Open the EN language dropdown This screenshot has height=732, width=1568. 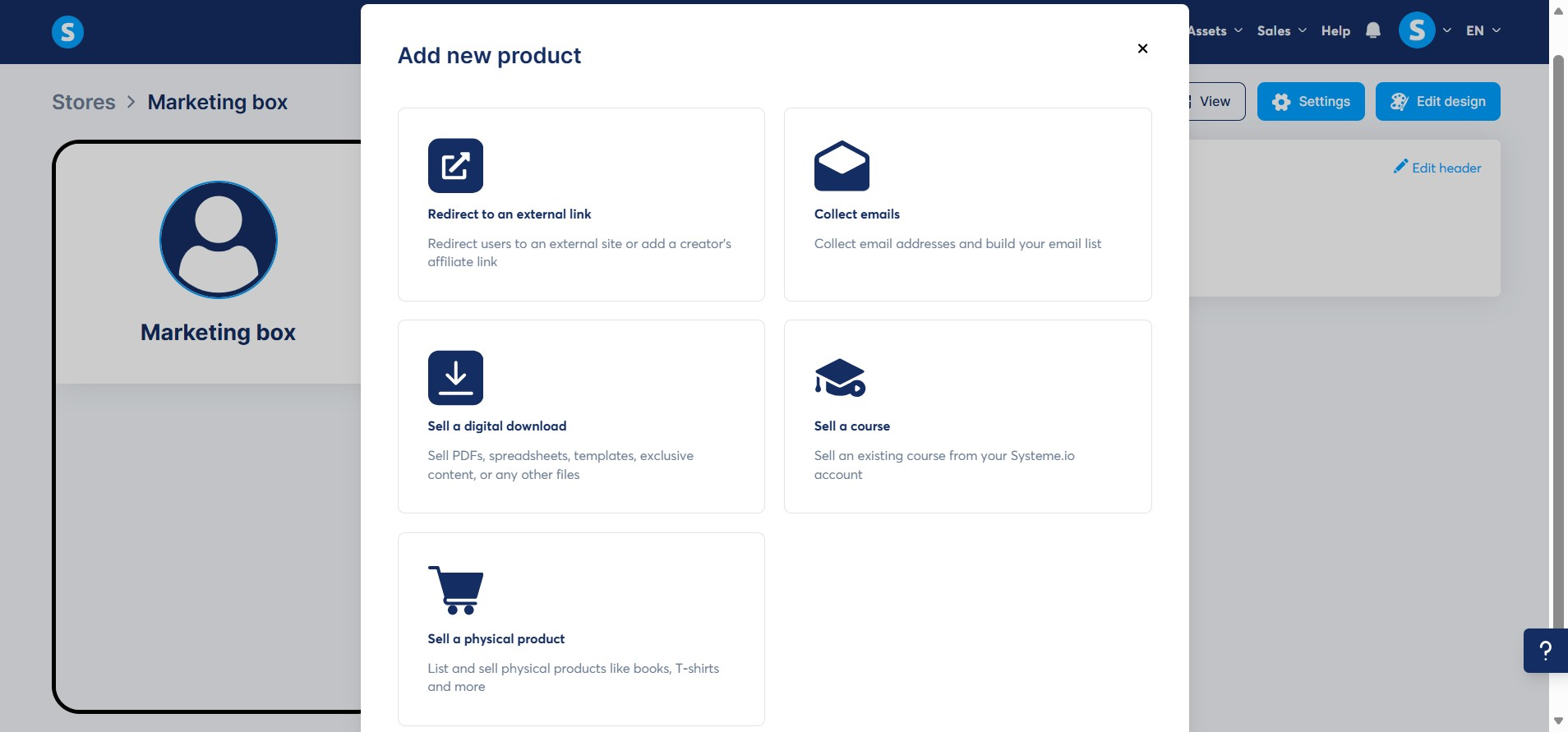[1483, 30]
